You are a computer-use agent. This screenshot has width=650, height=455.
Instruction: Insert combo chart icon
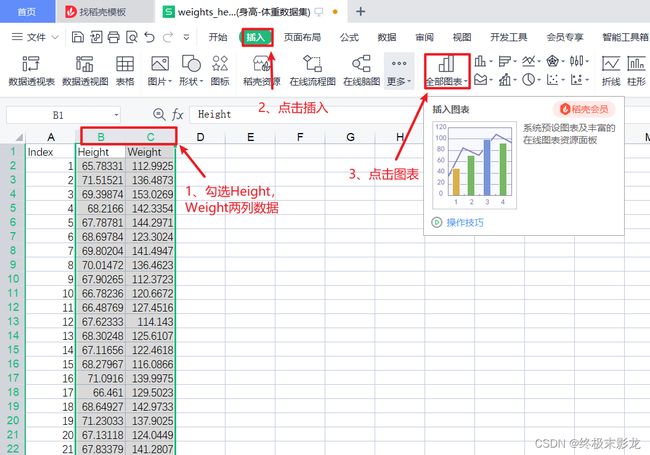coord(504,79)
